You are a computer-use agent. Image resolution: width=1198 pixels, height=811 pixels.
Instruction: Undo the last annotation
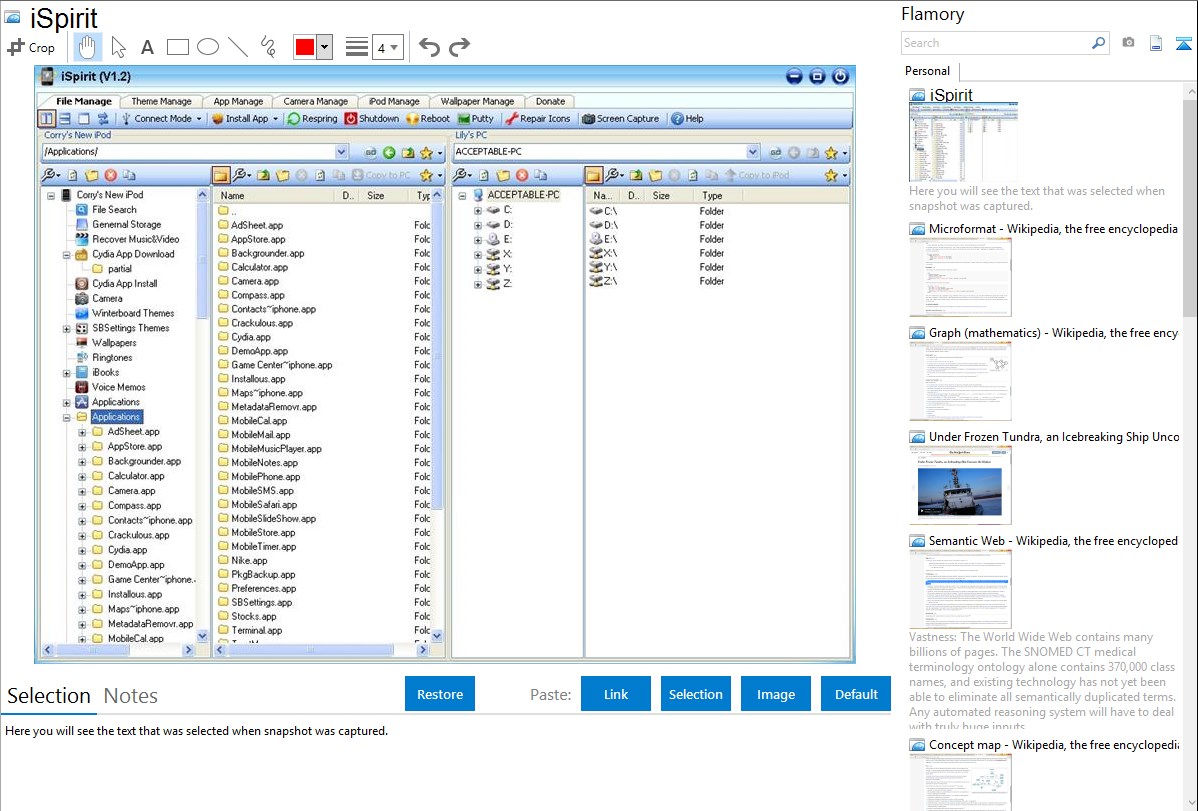pos(429,47)
